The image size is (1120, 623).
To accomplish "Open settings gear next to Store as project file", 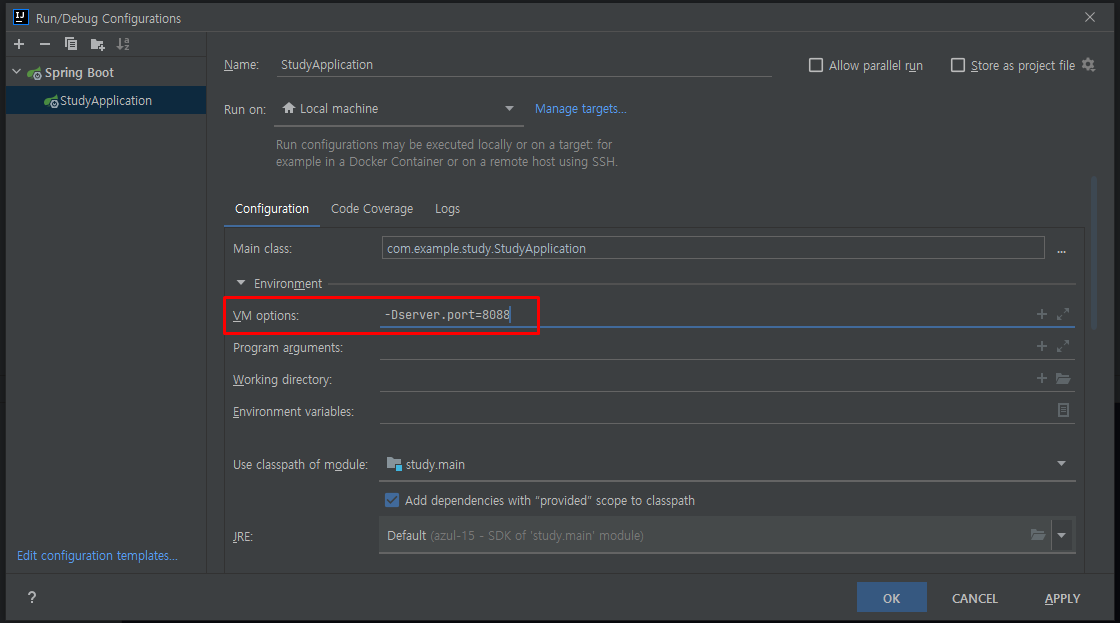I will point(1089,65).
